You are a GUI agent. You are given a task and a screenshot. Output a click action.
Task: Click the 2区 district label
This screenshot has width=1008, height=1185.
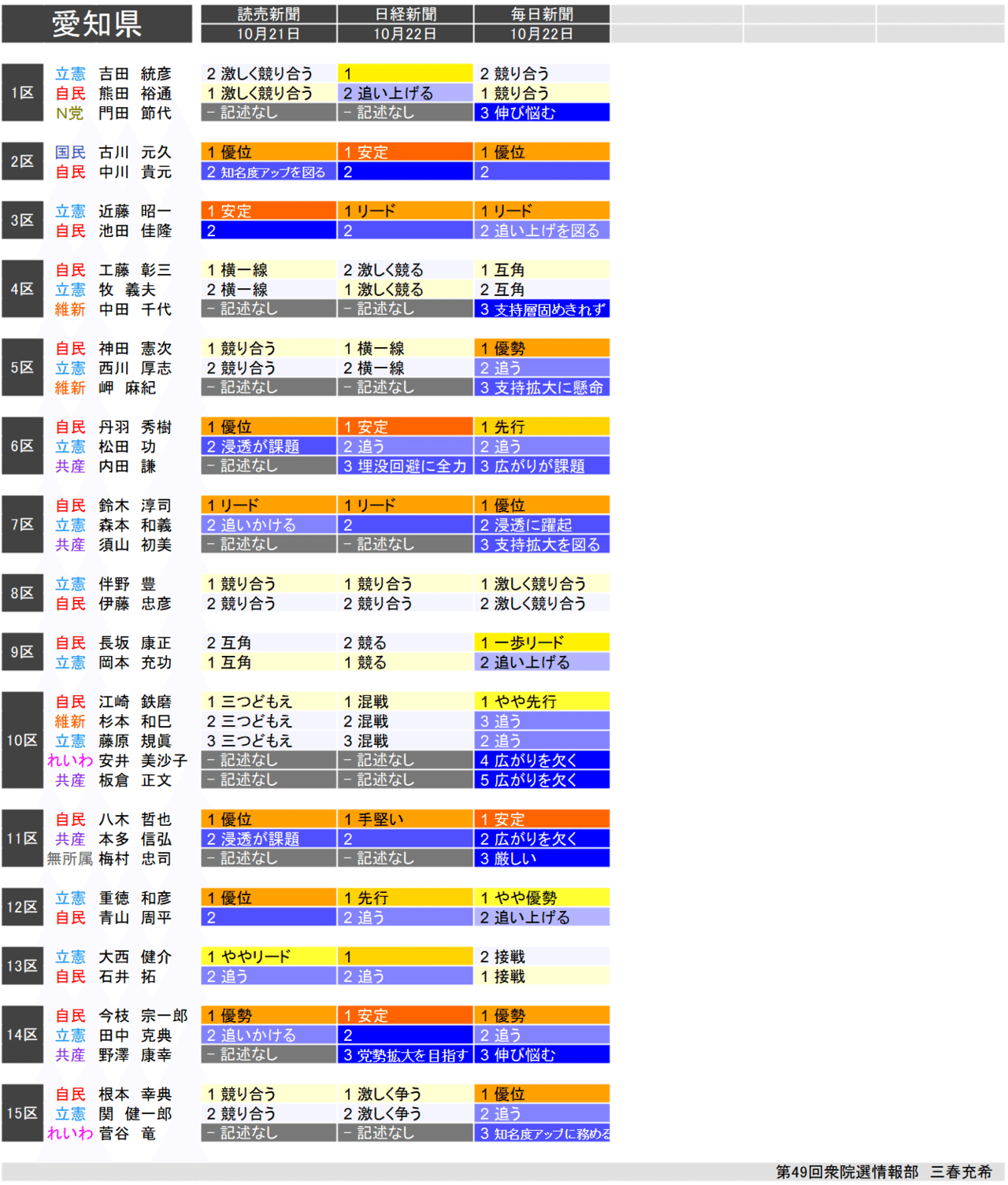tap(22, 161)
